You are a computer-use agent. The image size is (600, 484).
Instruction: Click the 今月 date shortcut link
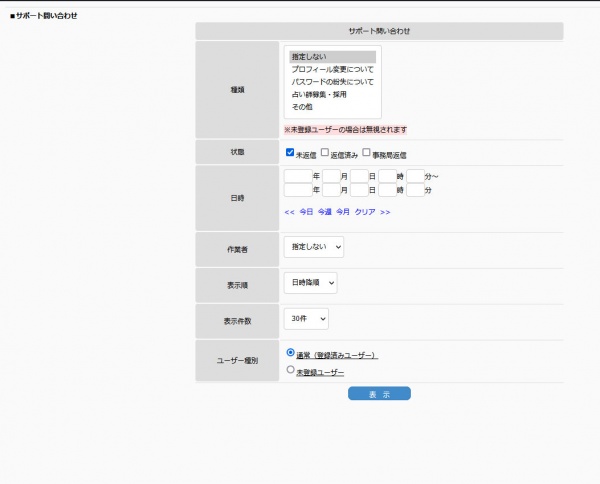point(343,212)
